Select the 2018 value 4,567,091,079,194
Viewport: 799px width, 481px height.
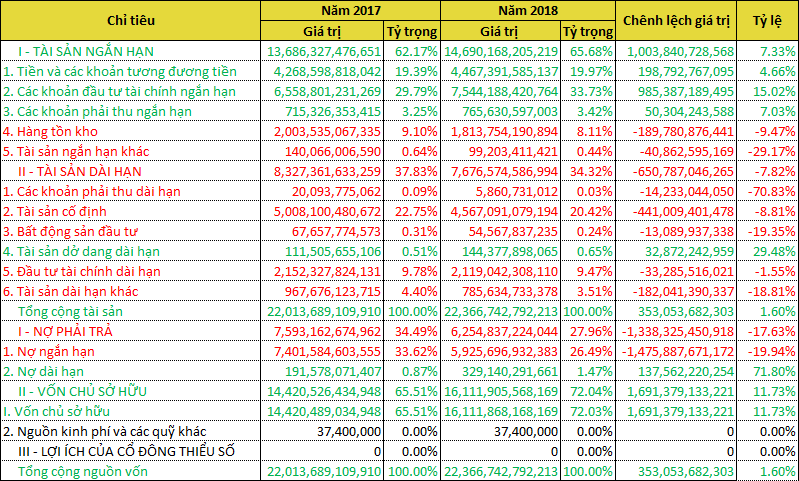pyautogui.click(x=506, y=211)
